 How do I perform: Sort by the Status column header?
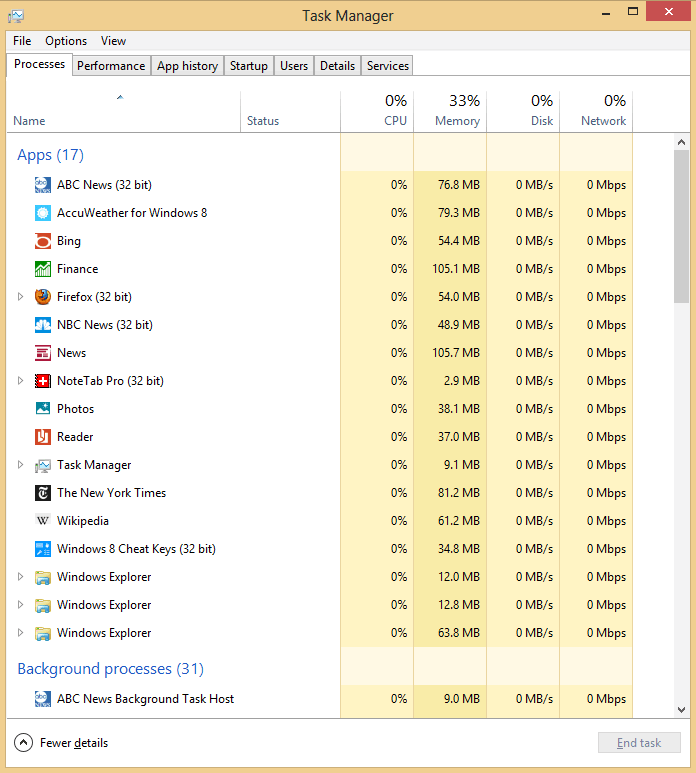(x=290, y=111)
